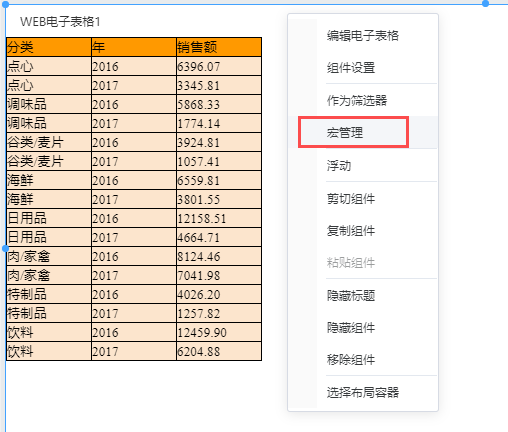Open 宏管理 highlighted menu item
This screenshot has height=432, width=508.
363,132
